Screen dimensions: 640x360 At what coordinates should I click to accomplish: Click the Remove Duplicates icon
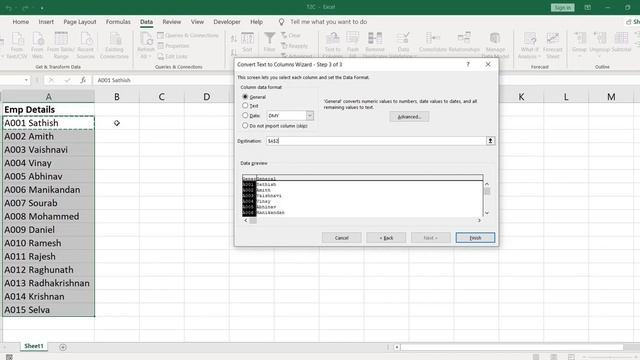(375, 45)
